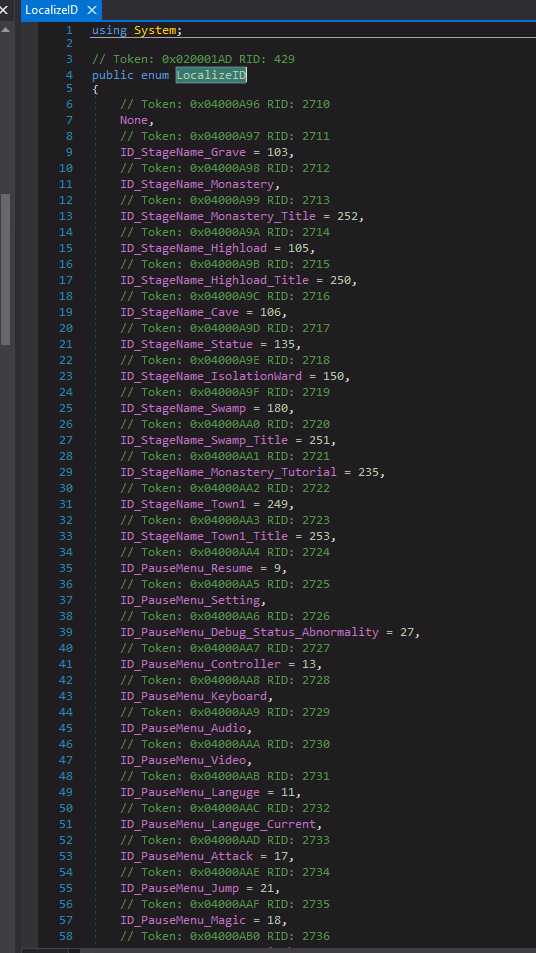Click the ID_StageName_Town1_Title identifier
The width and height of the screenshot is (536, 953).
204,536
